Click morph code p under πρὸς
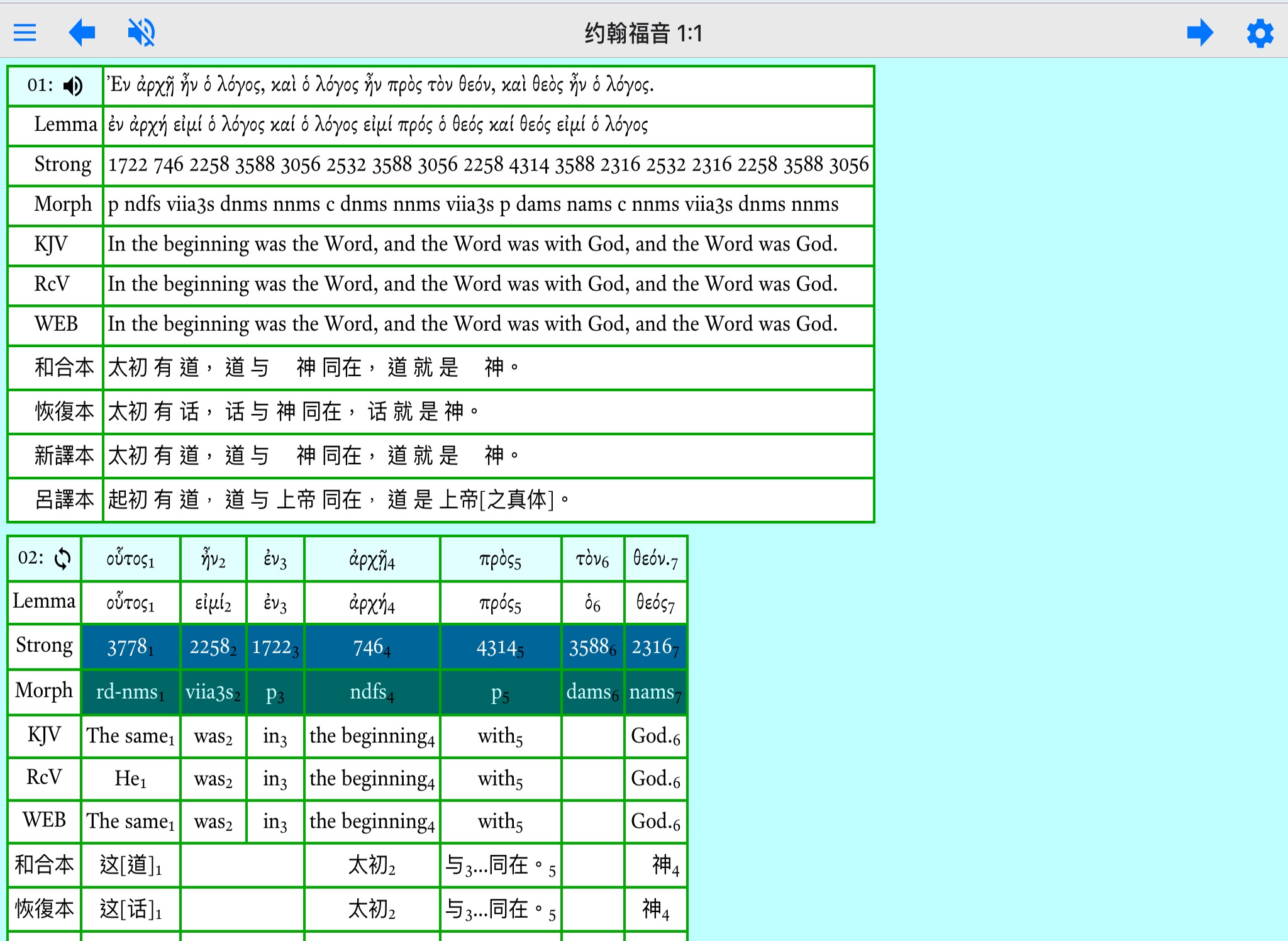The height and width of the screenshot is (941, 1288). tap(501, 692)
